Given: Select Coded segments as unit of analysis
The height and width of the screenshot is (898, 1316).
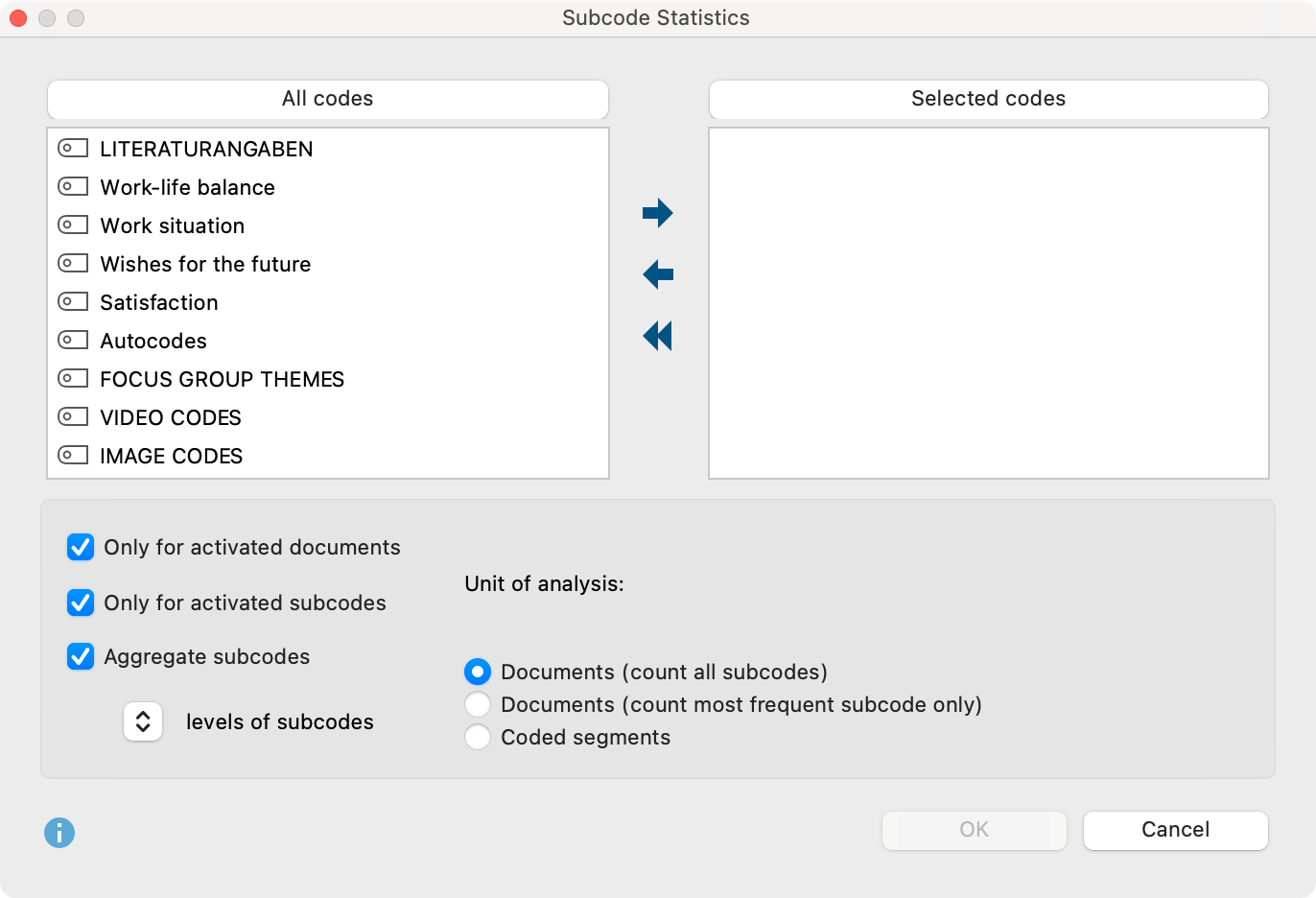Looking at the screenshot, I should [x=478, y=737].
